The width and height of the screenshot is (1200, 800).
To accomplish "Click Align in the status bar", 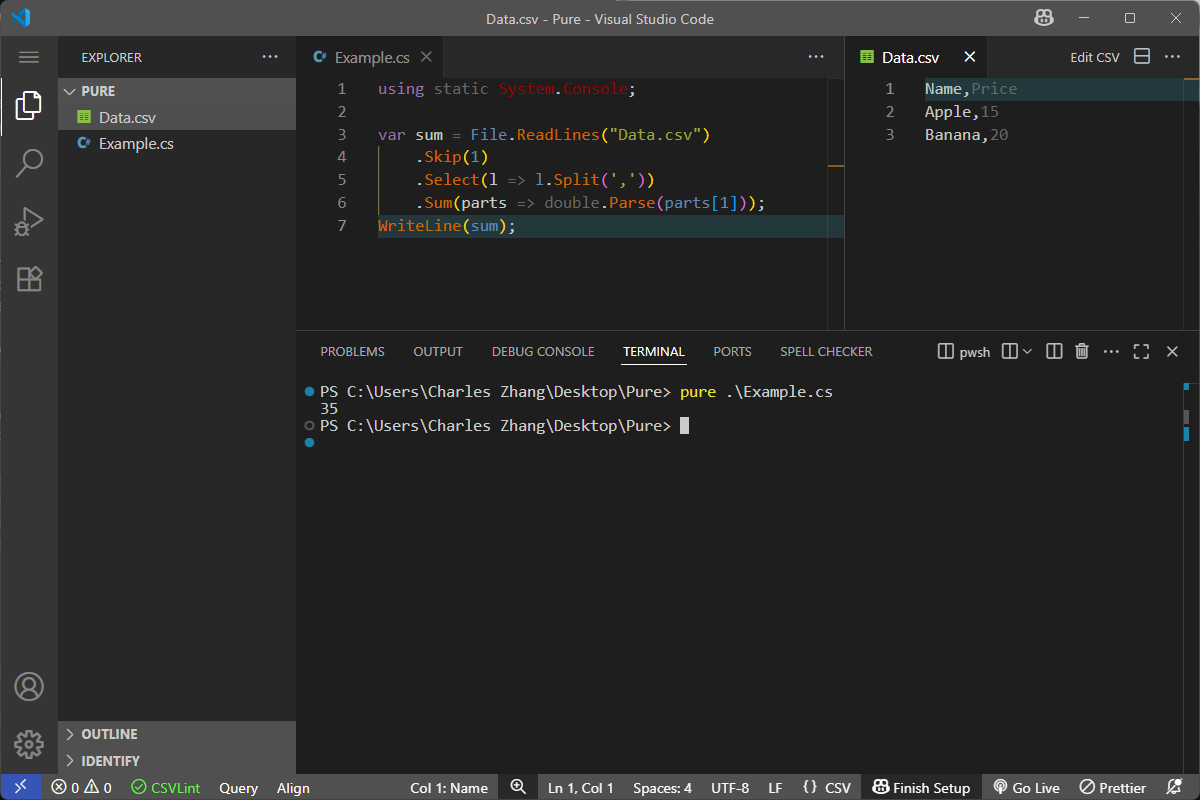I will [293, 787].
